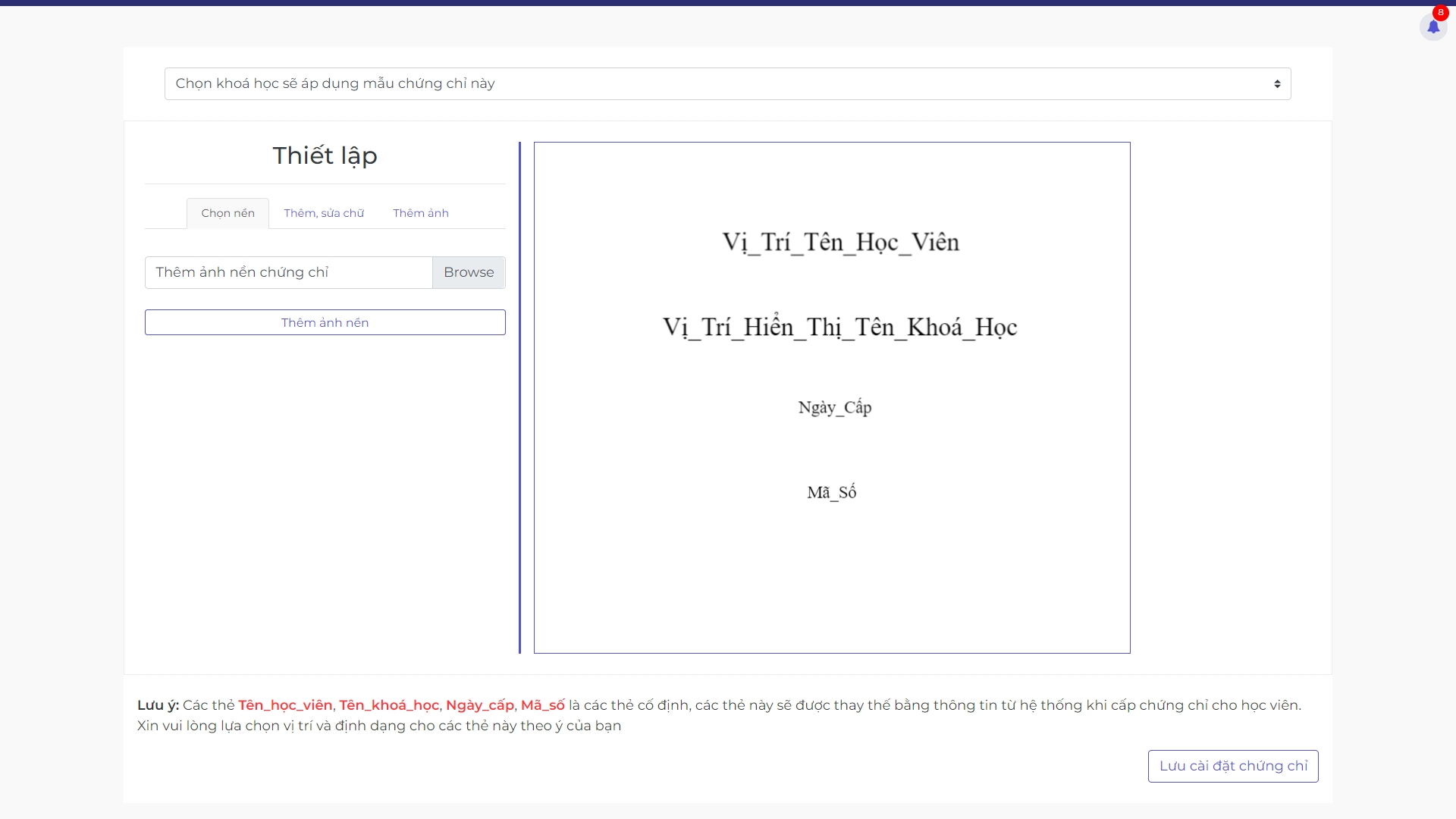1456x819 pixels.
Task: Click the red notification count badge
Action: pos(1441,12)
